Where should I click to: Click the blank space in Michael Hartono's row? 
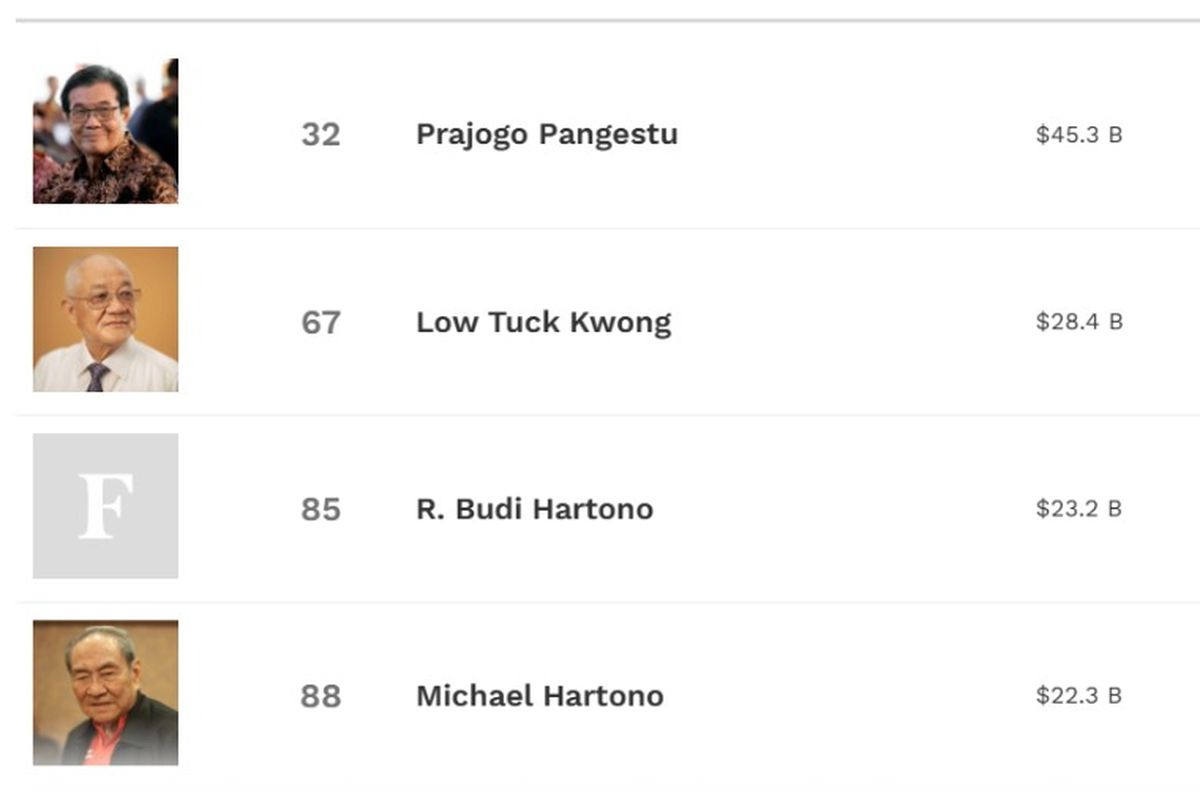(x=850, y=696)
